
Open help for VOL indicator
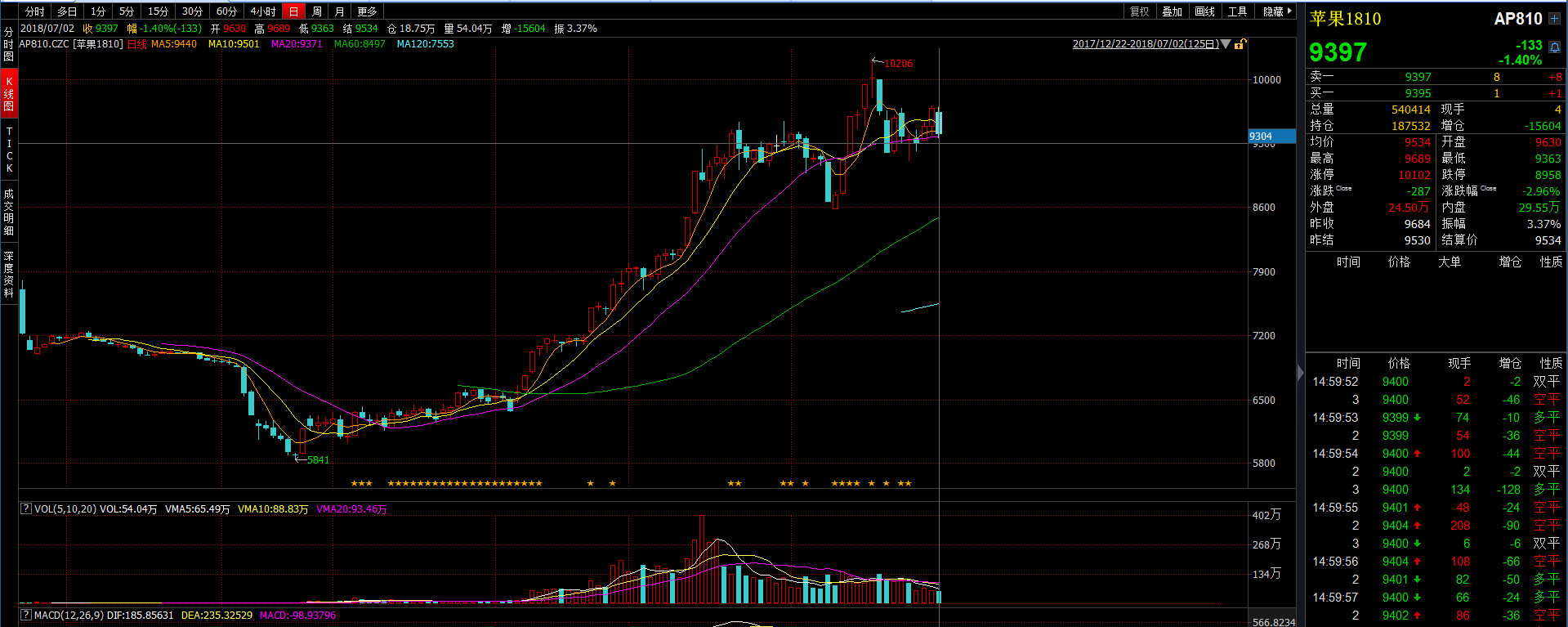[25, 508]
